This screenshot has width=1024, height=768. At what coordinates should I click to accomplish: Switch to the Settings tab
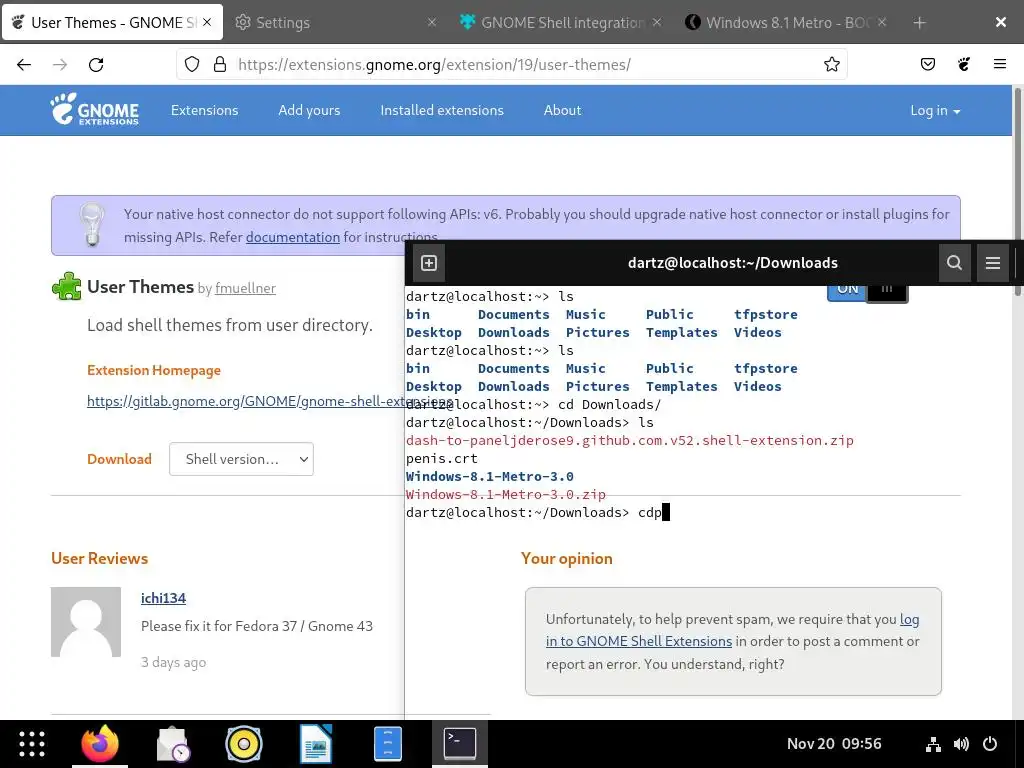point(333,23)
